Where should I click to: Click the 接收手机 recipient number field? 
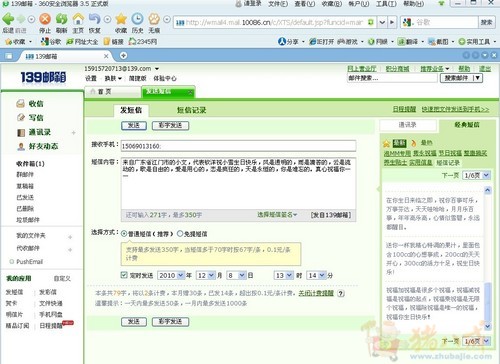pyautogui.click(x=238, y=146)
